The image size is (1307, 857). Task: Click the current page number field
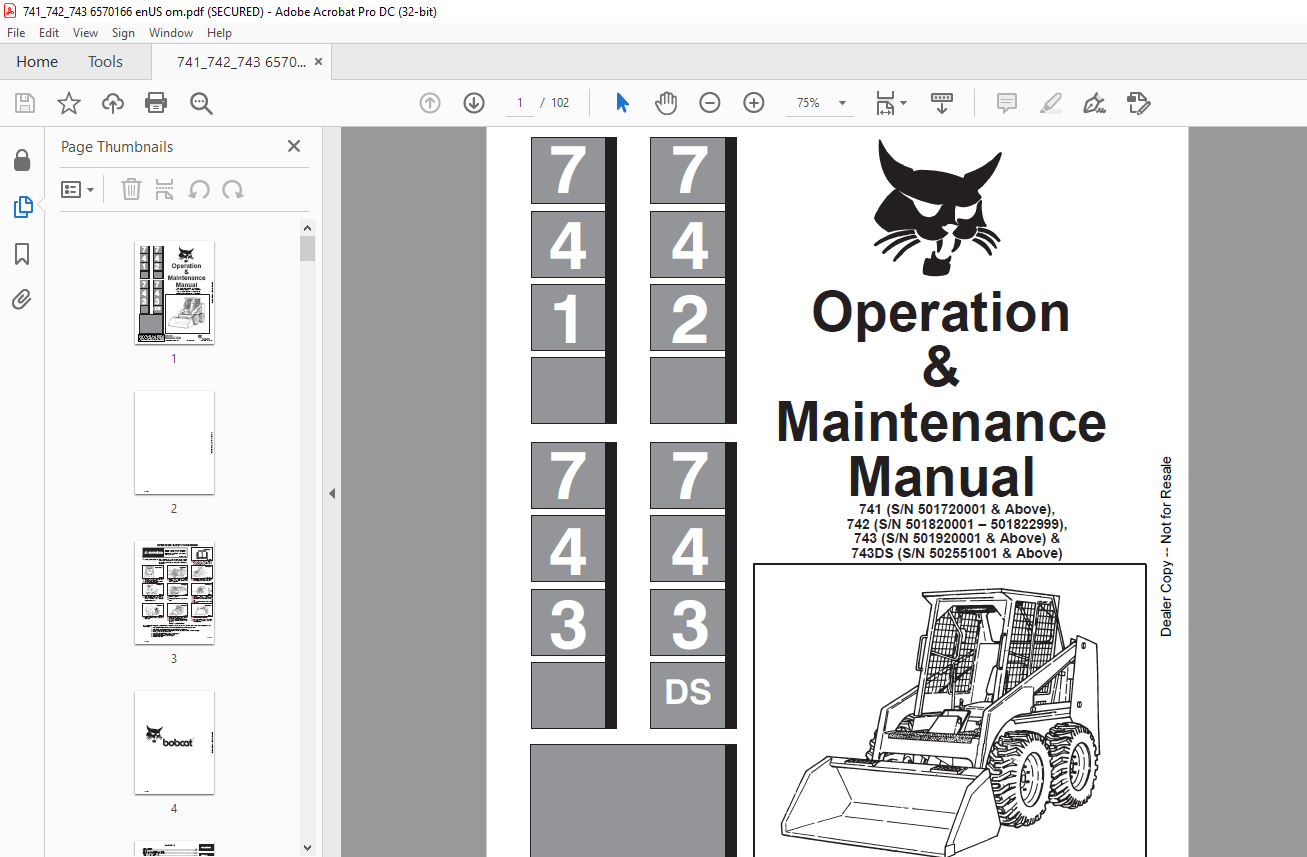tap(519, 103)
